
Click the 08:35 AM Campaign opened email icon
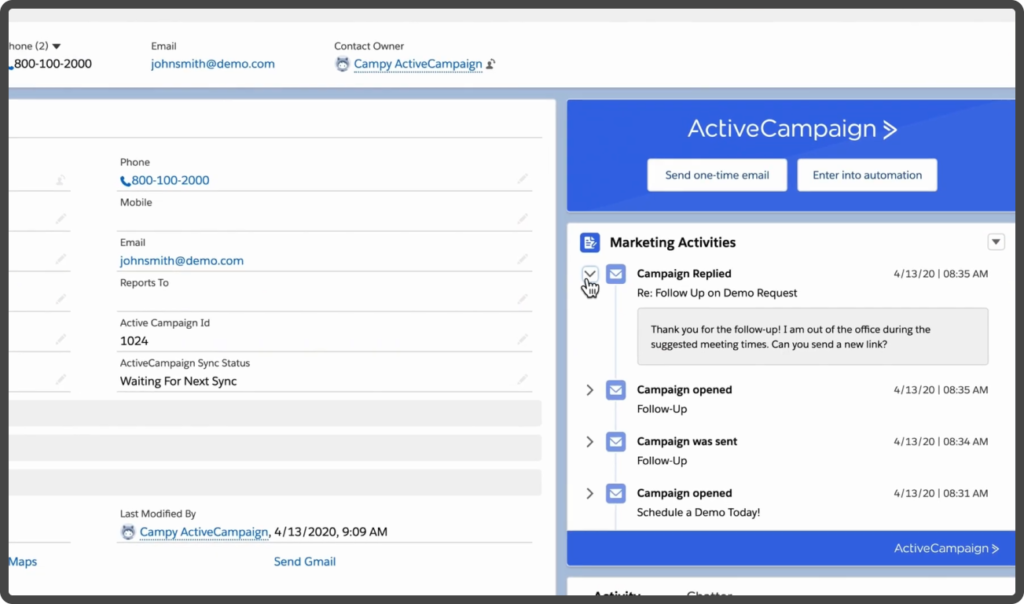tap(615, 390)
